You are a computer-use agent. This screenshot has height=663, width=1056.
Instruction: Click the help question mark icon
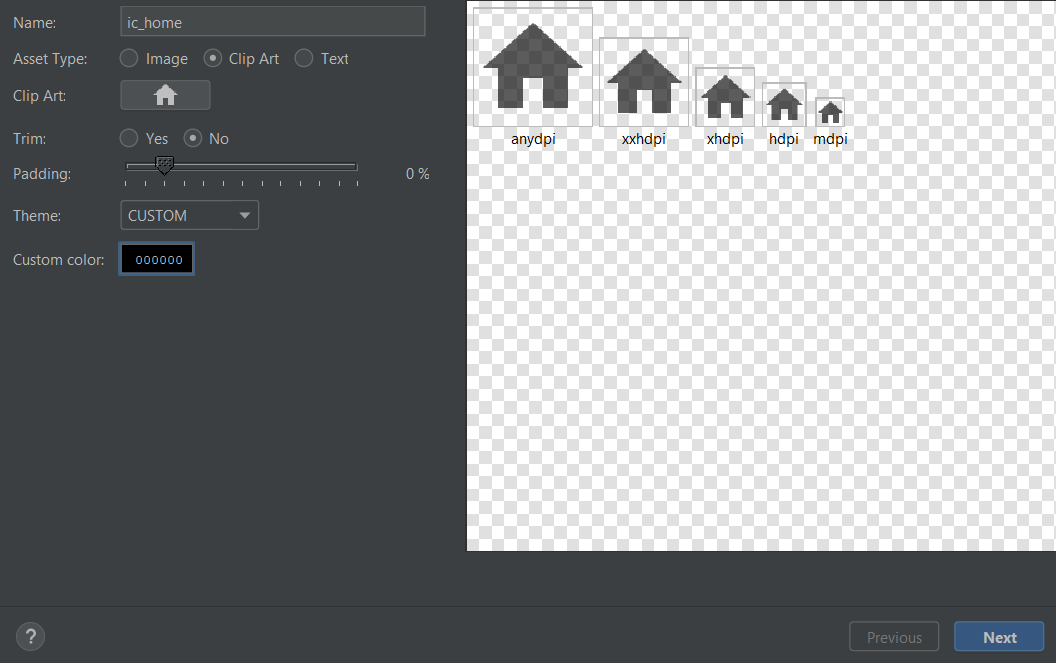[x=30, y=637]
